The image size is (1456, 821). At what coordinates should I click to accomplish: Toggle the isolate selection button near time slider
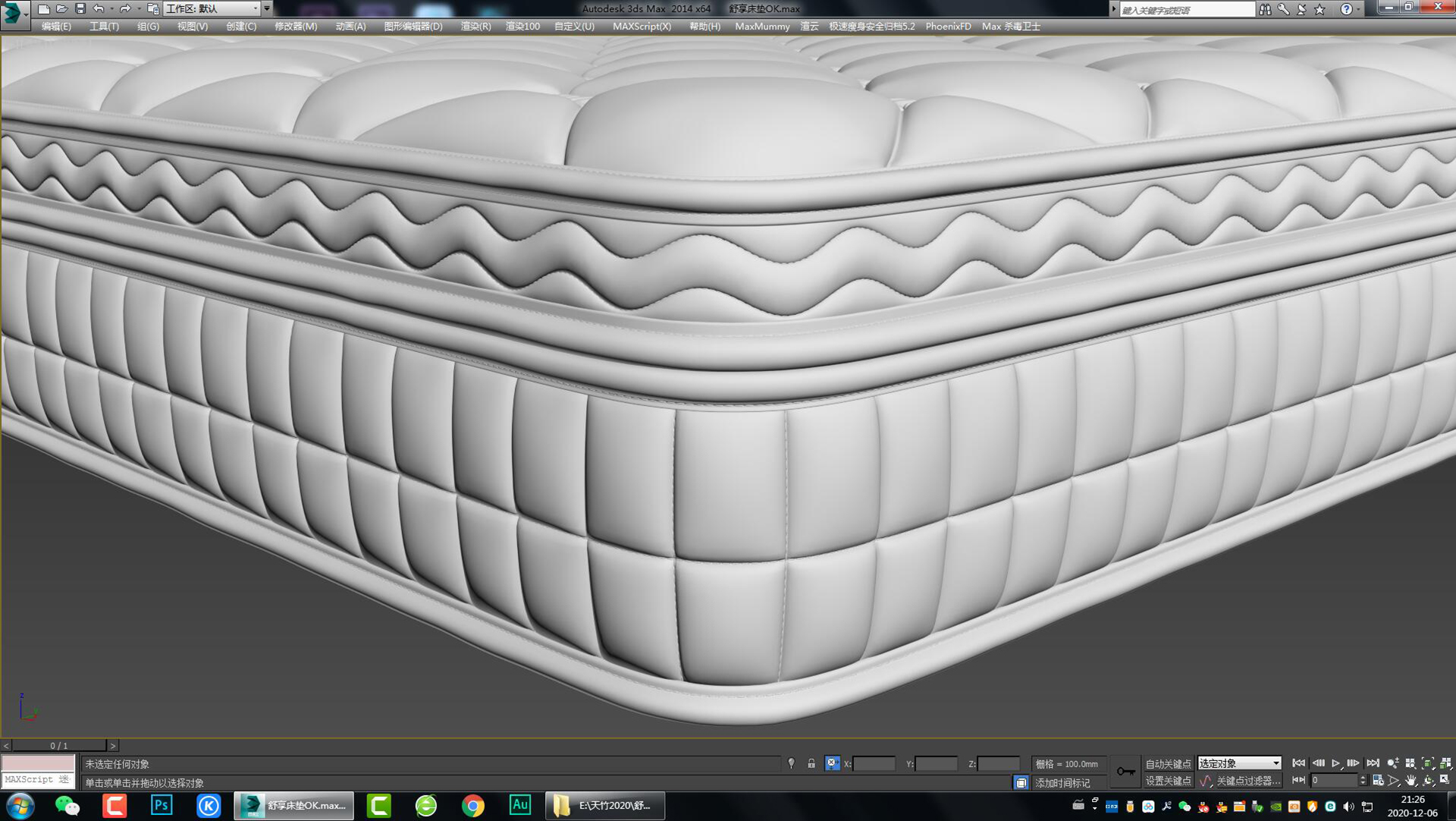1020,782
